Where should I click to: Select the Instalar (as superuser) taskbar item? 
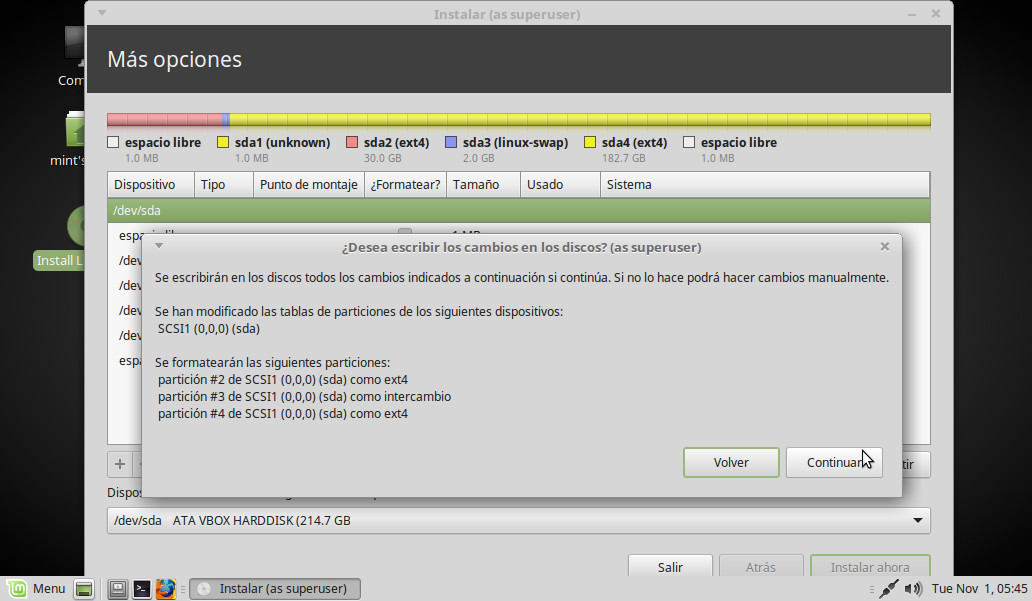[274, 589]
